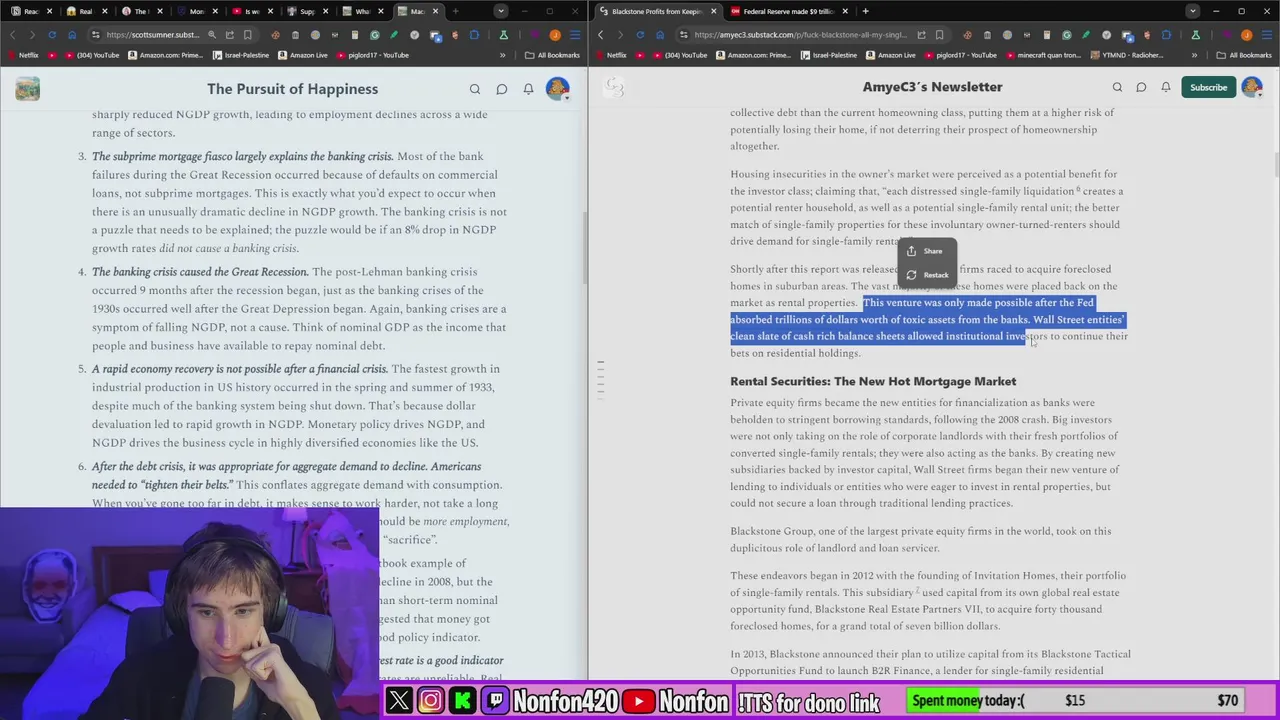Expand All Bookmarks folder in right window
Image resolution: width=1280 pixels, height=720 pixels.
1243,55
